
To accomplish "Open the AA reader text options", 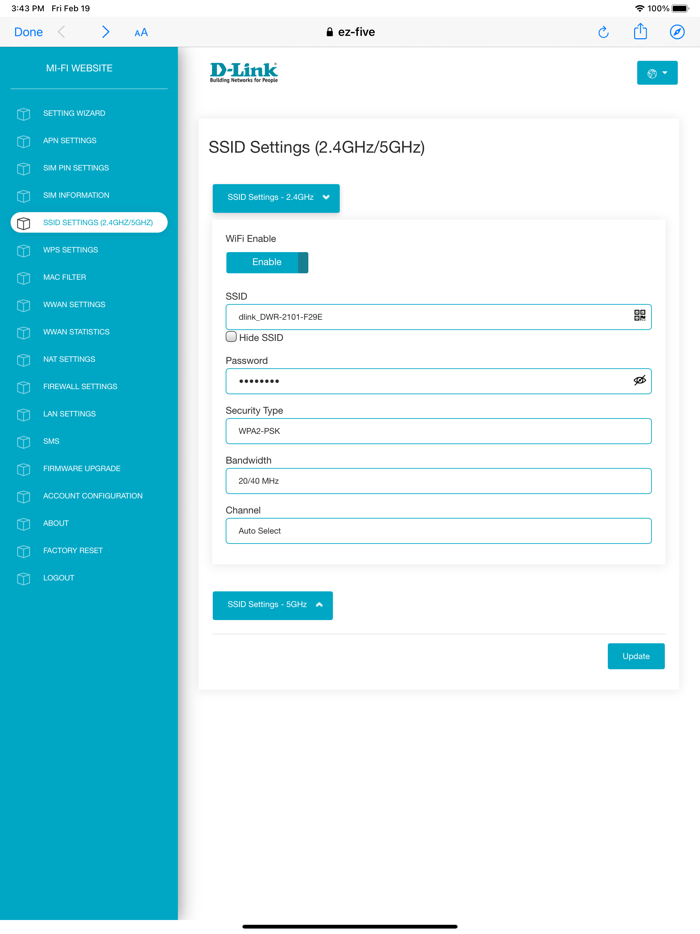I will coord(141,33).
